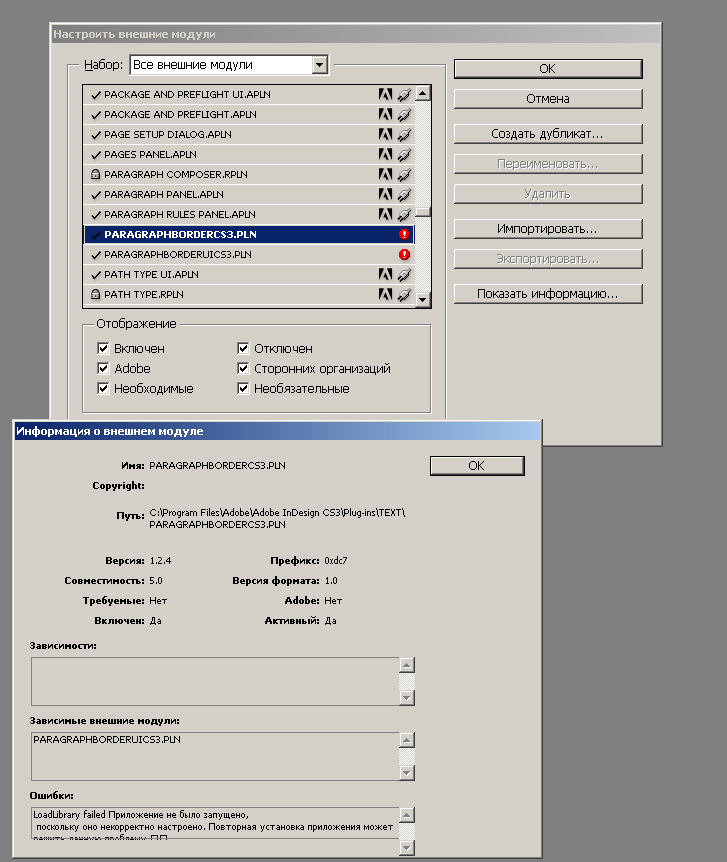
Task: Click lock icon of PATH TYPE.RPLN
Action: coord(95,294)
